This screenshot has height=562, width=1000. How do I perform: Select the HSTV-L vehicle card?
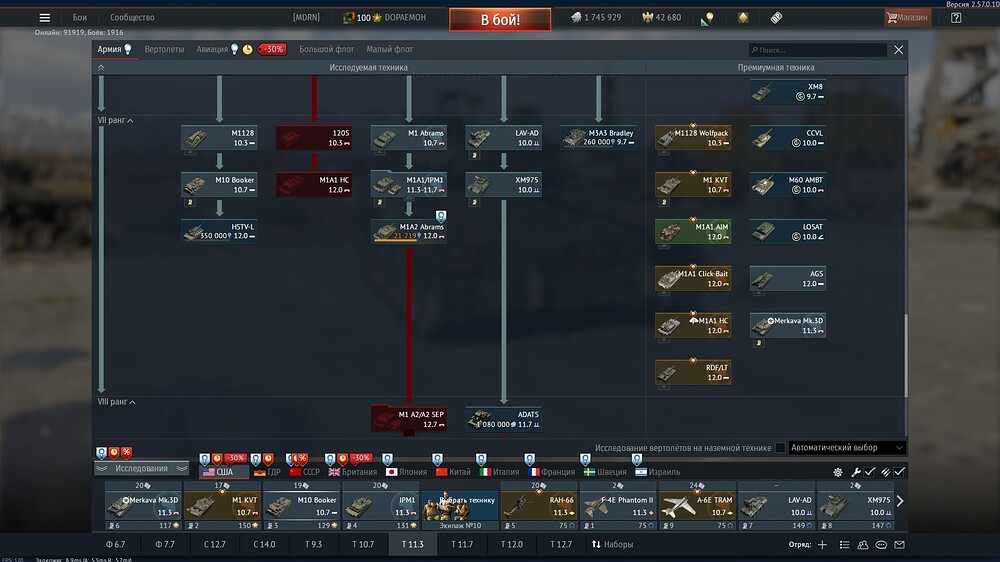[219, 232]
